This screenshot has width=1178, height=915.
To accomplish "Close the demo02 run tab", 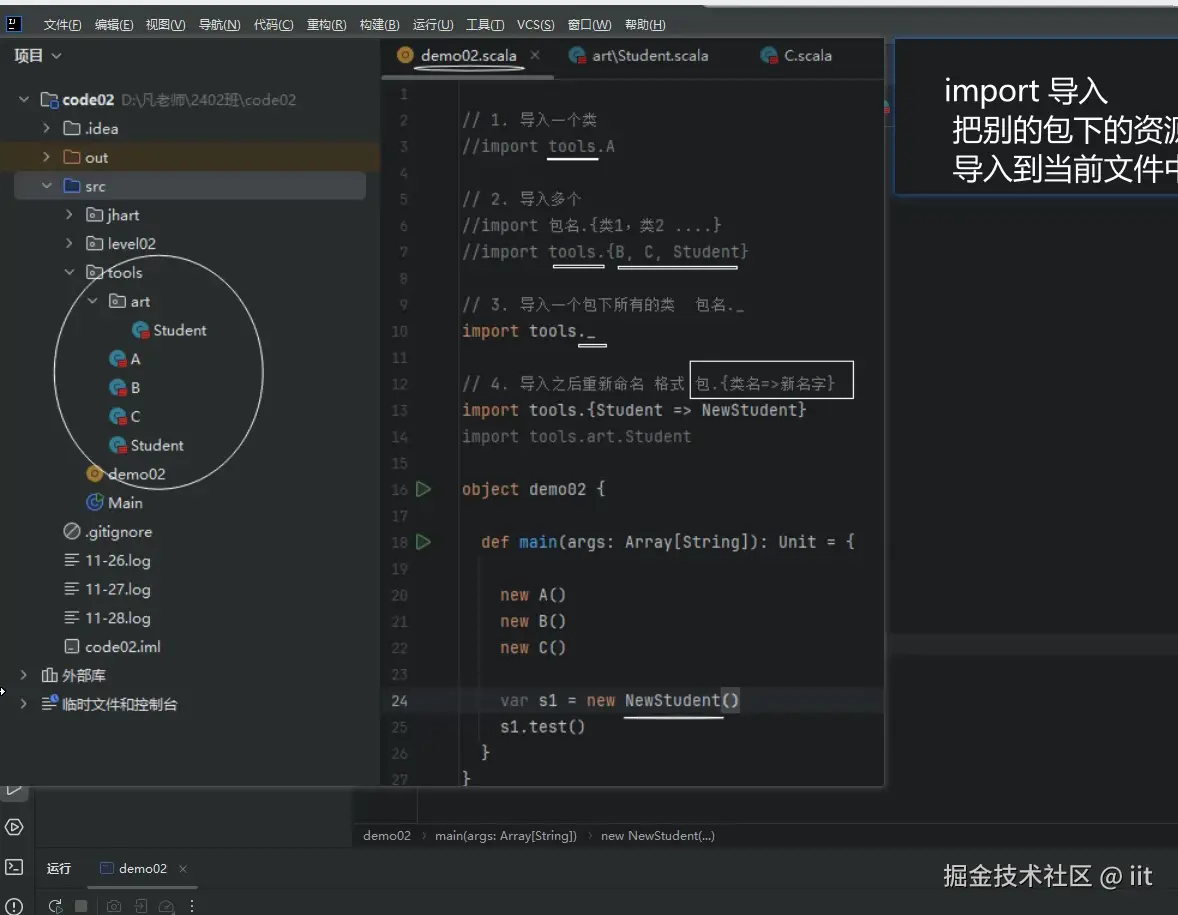I will (x=183, y=868).
